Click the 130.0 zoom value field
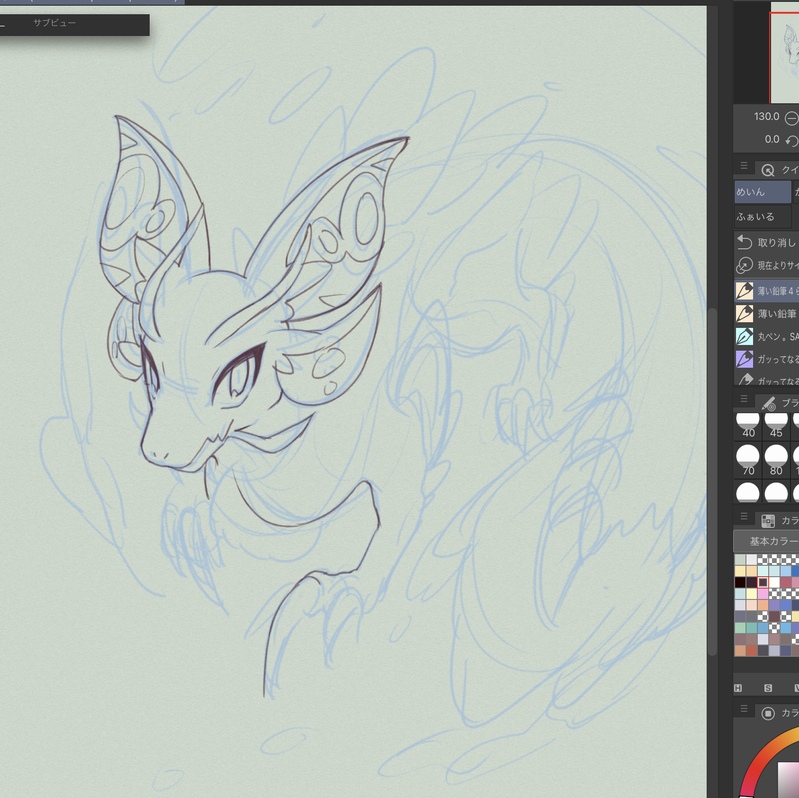This screenshot has width=799, height=798. coord(766,117)
